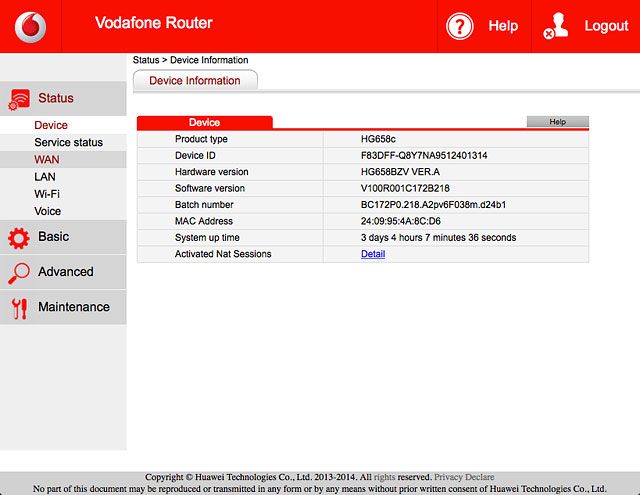Click the Device ID label
640x495 pixels.
[x=195, y=155]
